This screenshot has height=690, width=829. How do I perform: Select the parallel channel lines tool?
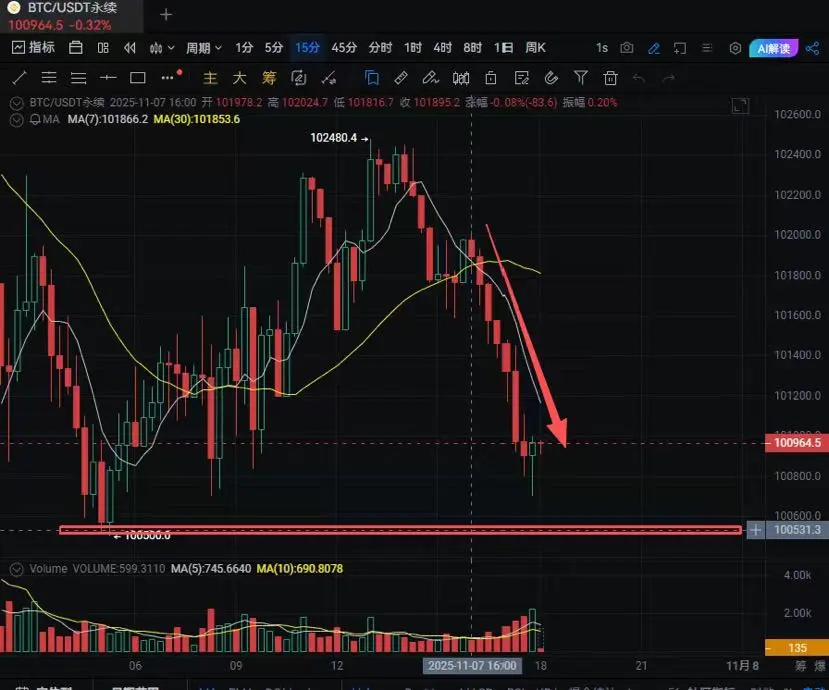click(x=49, y=78)
